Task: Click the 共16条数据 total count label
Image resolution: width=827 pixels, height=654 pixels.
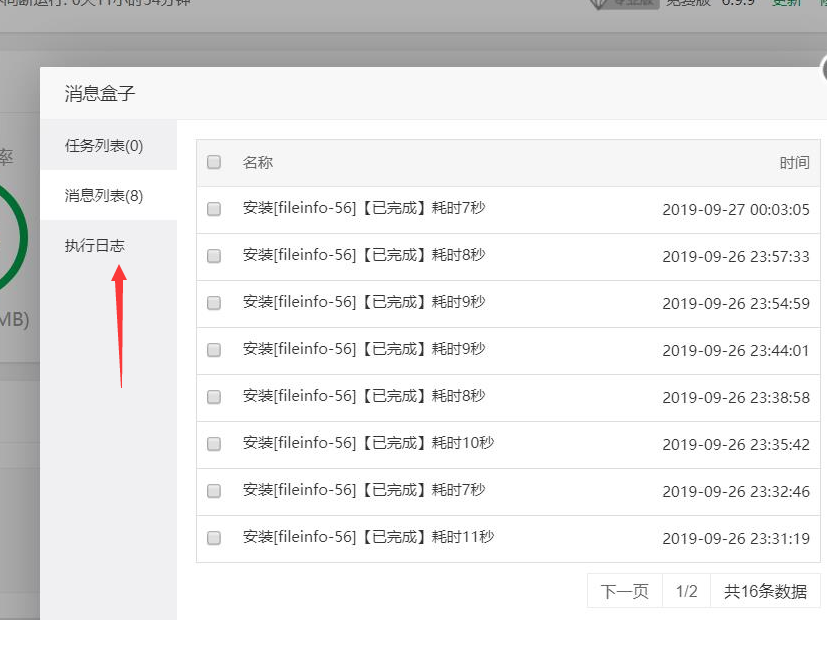Action: 765,591
